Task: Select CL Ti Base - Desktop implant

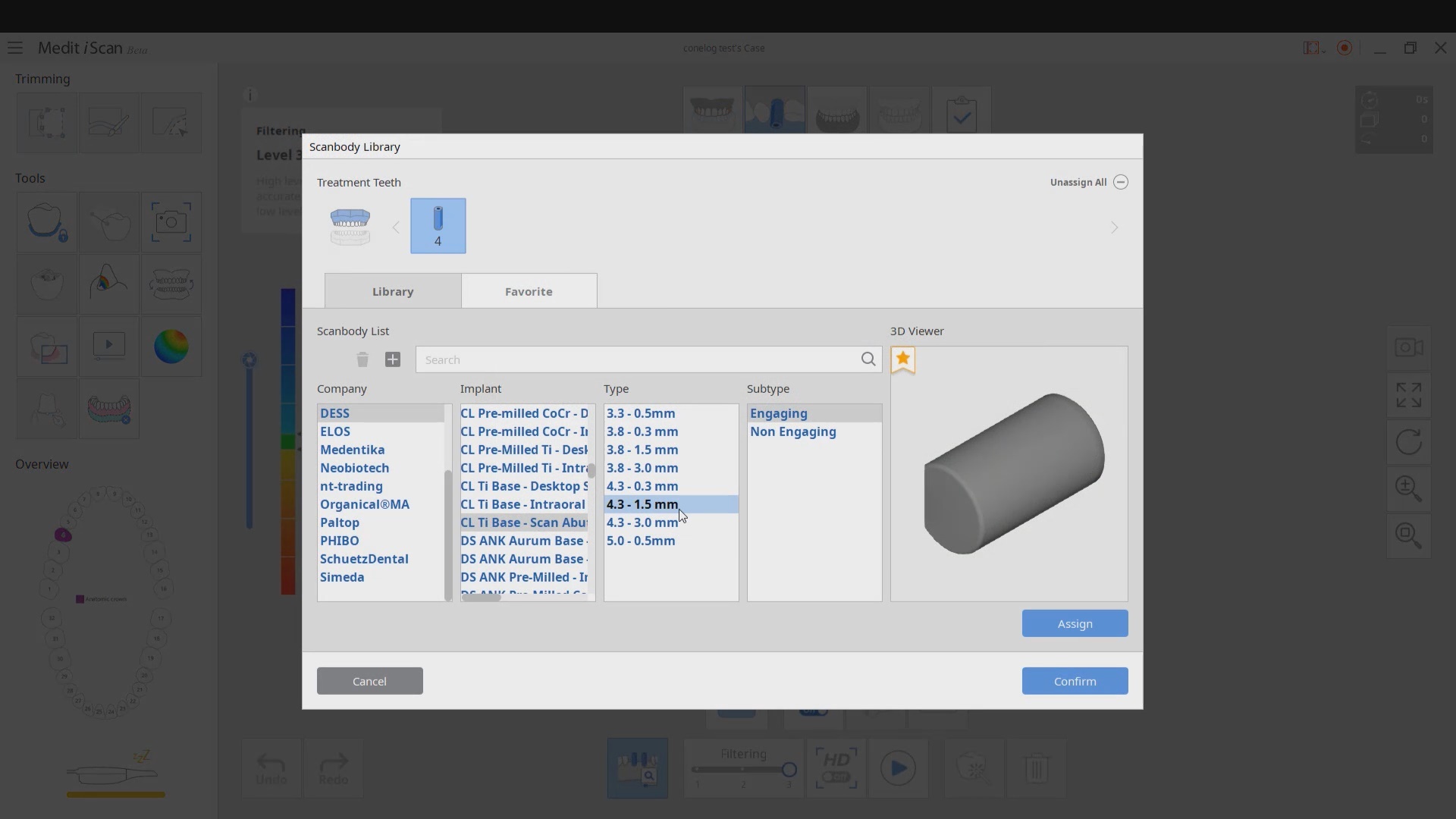Action: (x=524, y=486)
